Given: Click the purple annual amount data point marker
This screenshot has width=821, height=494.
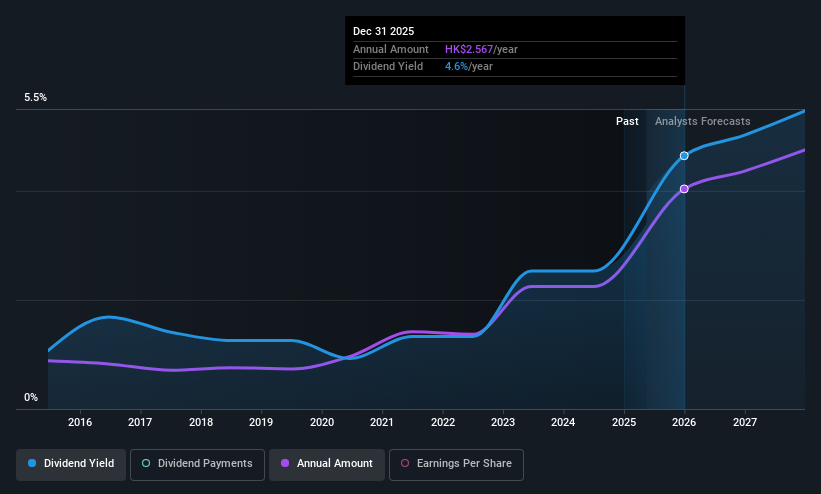Looking at the screenshot, I should click(684, 189).
